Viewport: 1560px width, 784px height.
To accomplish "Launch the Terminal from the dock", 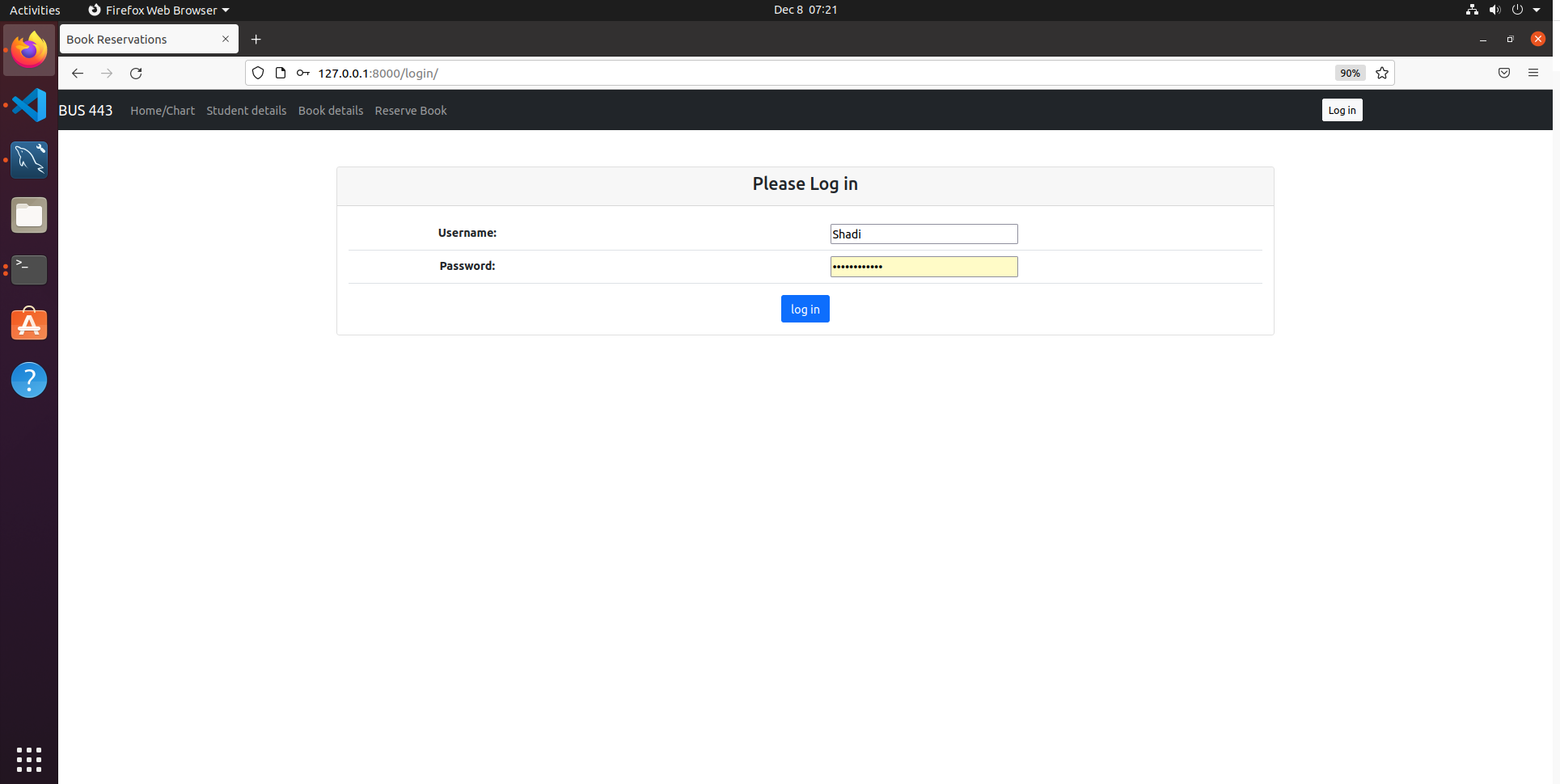I will tap(29, 270).
